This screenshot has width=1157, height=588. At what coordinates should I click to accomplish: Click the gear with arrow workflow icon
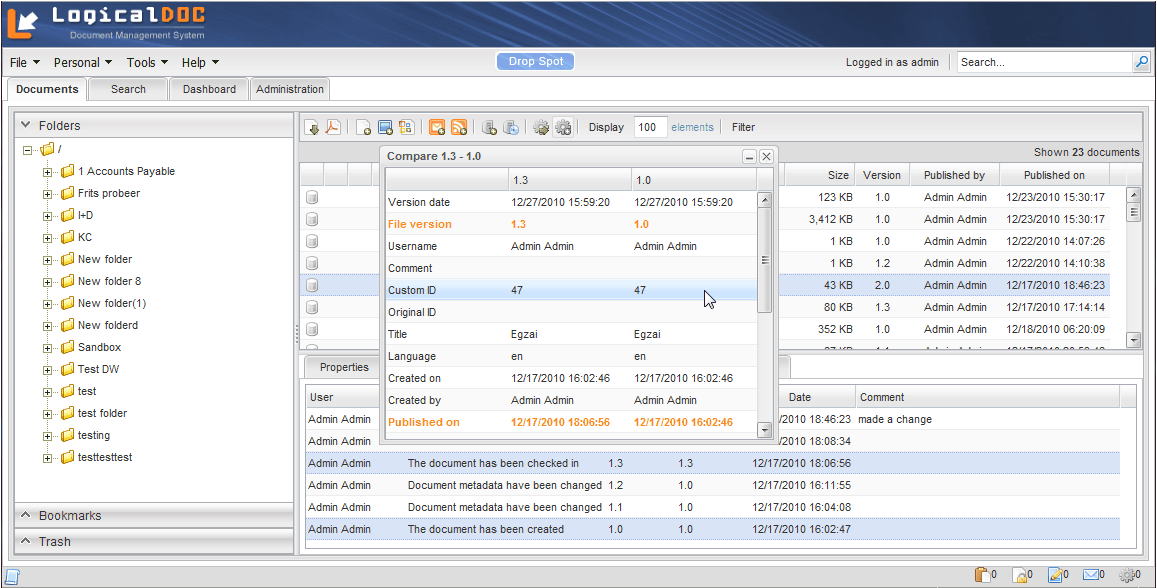[541, 128]
